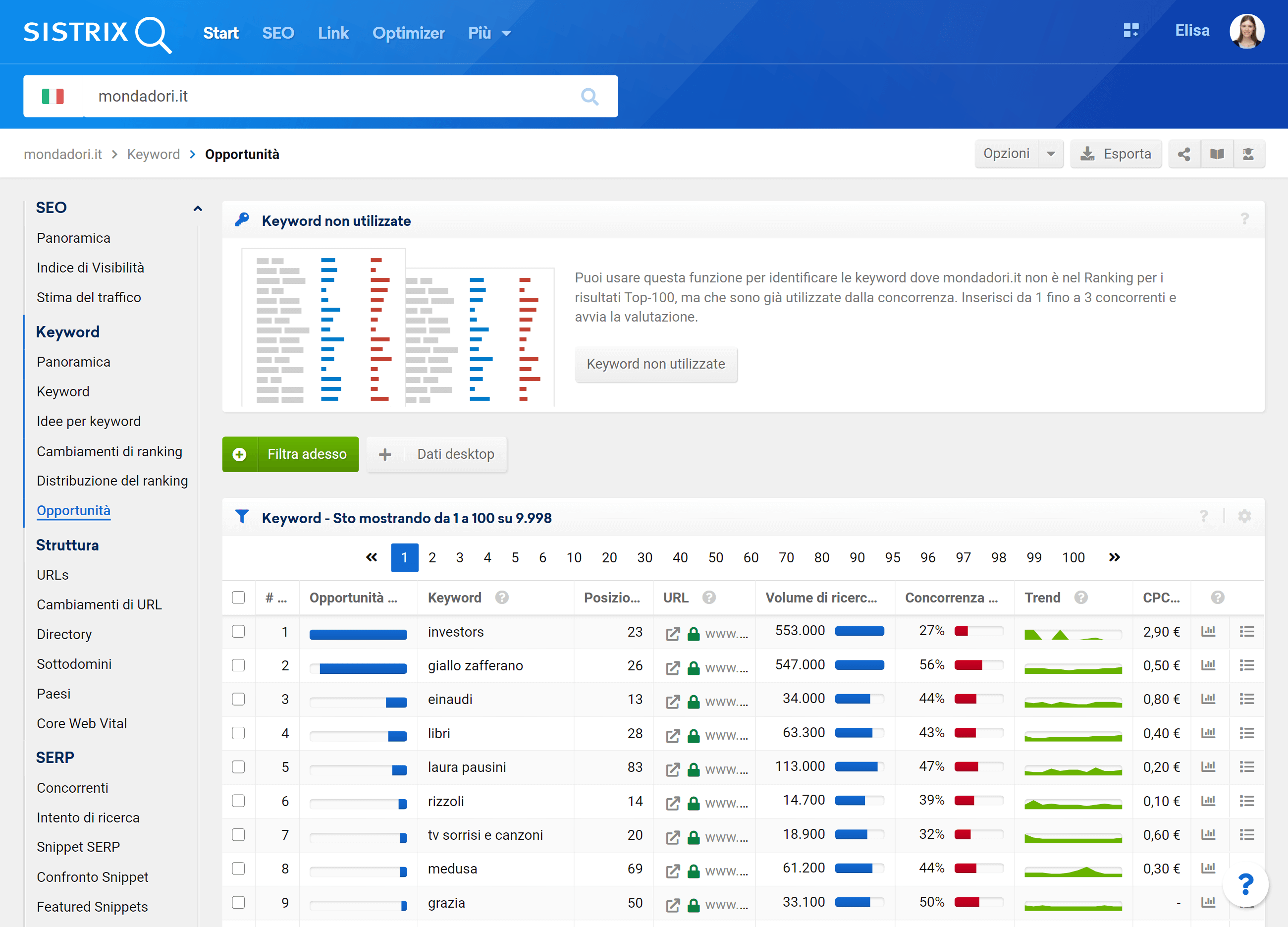Select the Italian flag country selector
This screenshot has height=927, width=1288.
tap(53, 97)
